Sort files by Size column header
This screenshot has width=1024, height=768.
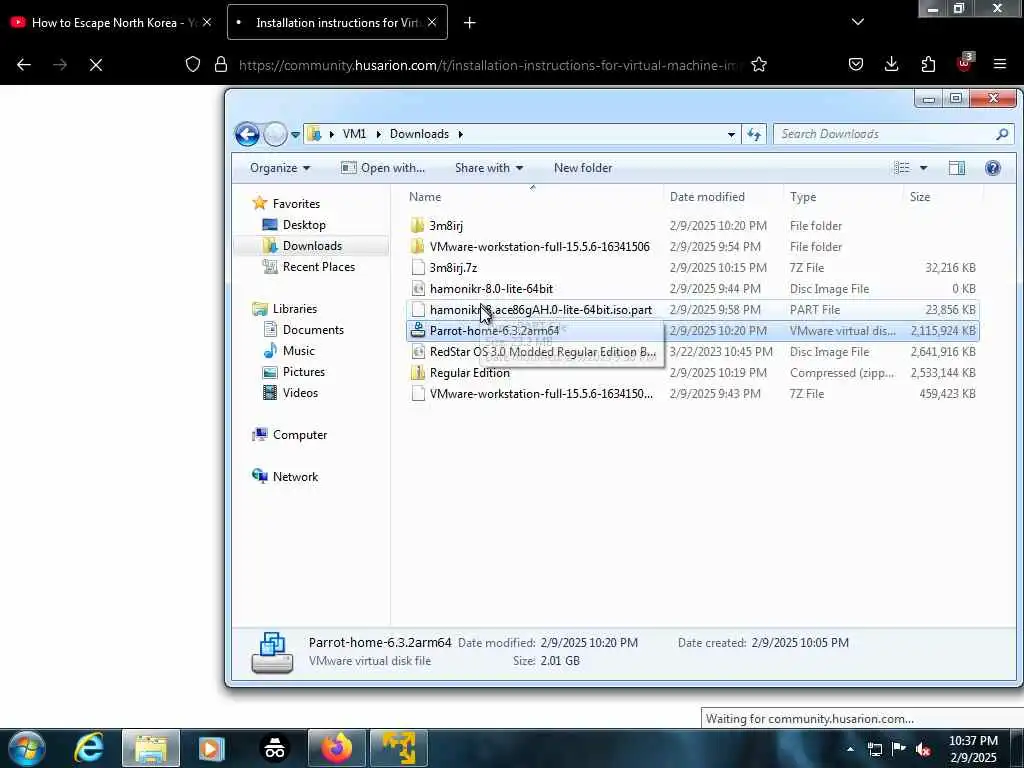pos(920,197)
